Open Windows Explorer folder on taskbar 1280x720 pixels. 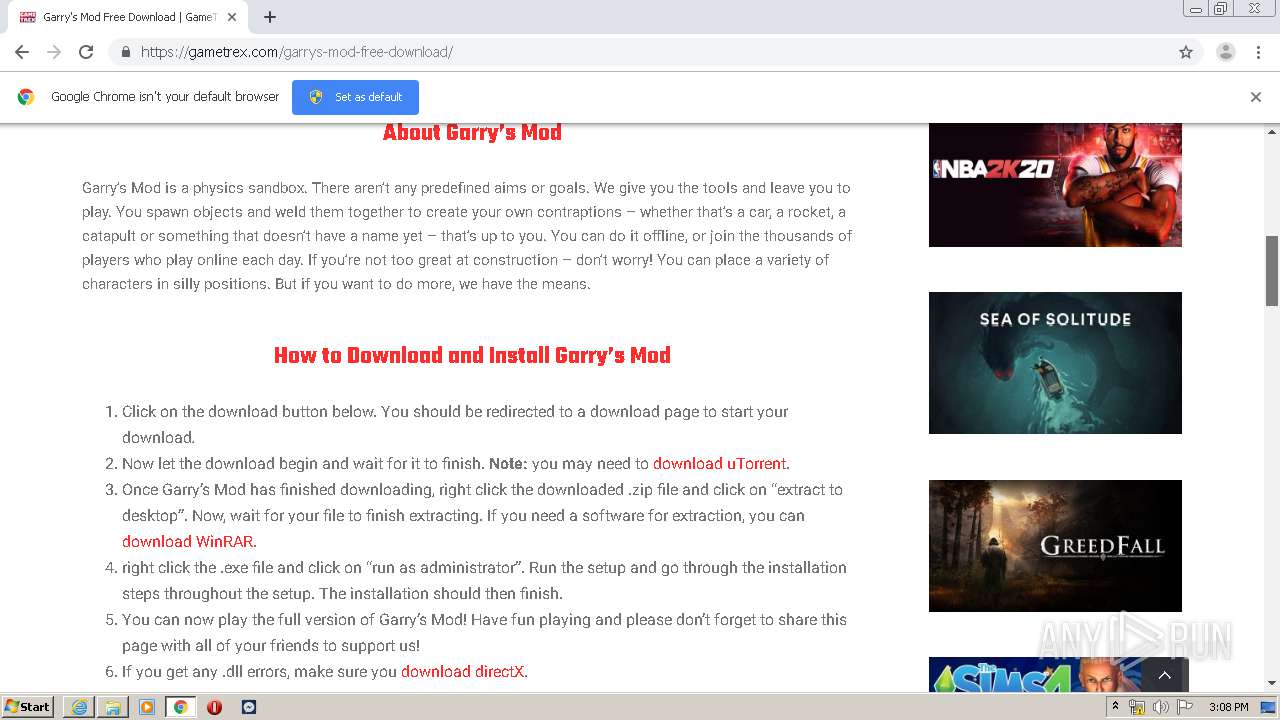pyautogui.click(x=113, y=707)
